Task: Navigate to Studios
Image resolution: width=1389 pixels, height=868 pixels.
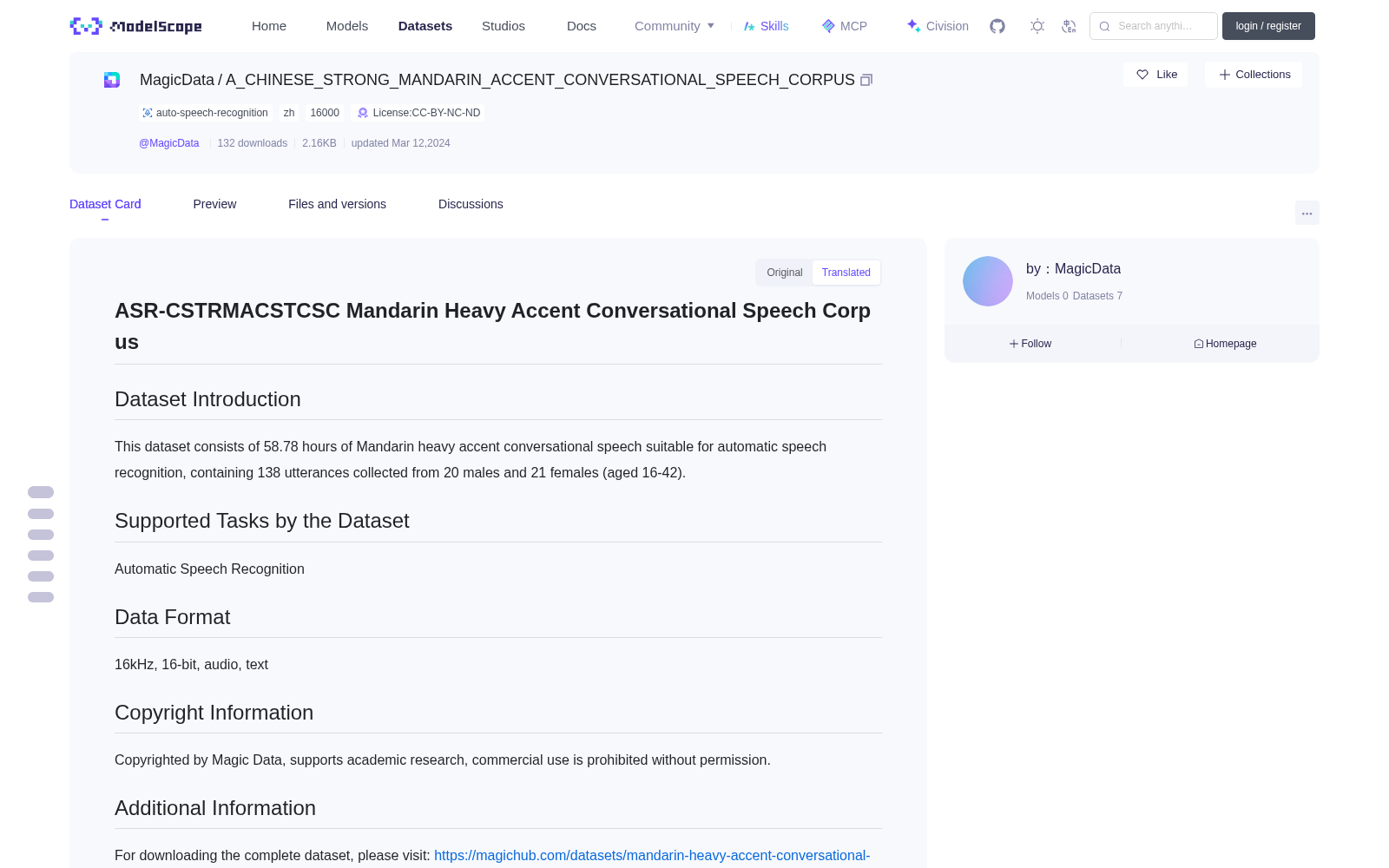Action: coord(504,26)
